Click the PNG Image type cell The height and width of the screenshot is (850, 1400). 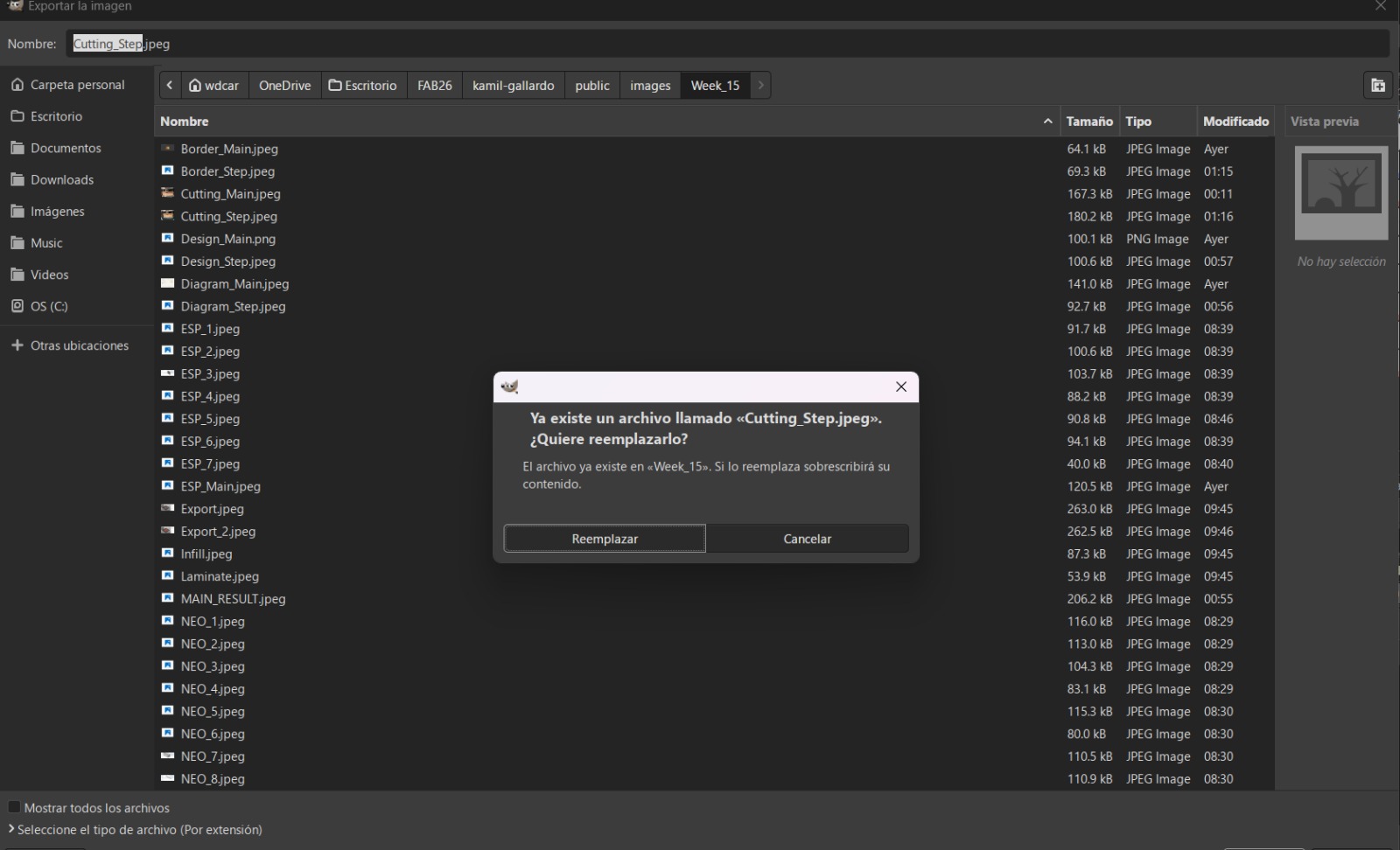click(x=1157, y=239)
